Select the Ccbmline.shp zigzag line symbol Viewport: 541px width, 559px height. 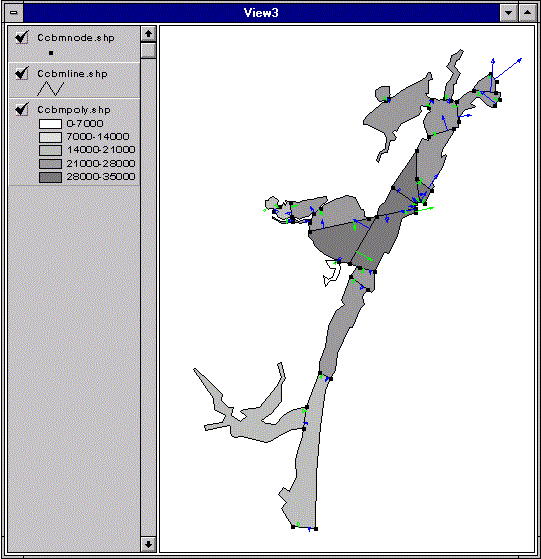point(51,89)
